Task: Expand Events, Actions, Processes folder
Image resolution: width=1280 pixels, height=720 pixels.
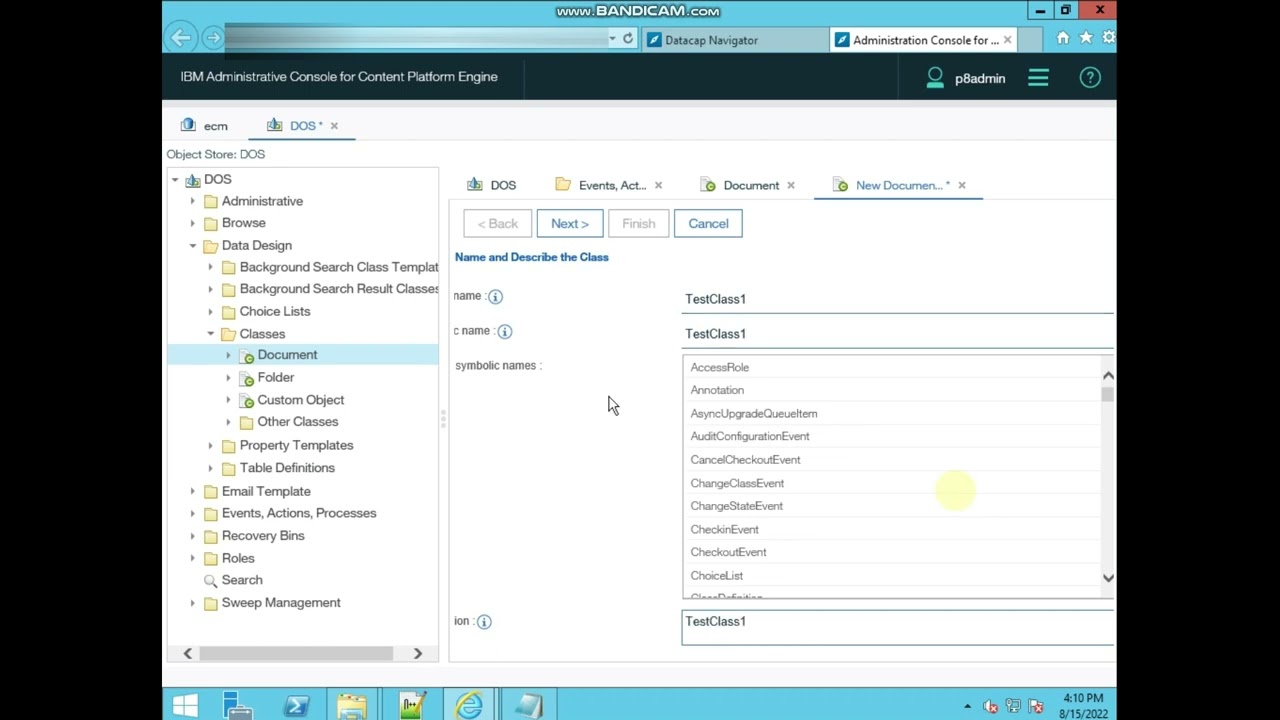Action: tap(193, 513)
